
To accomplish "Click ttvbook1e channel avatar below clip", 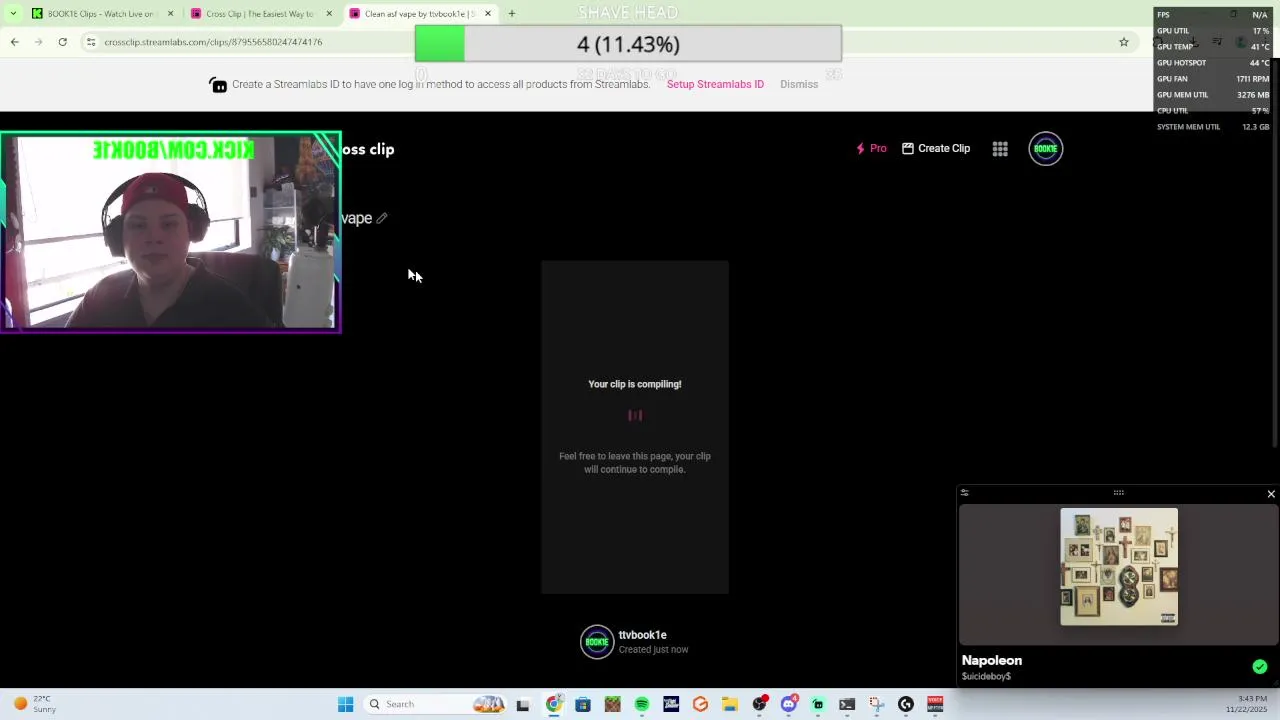I will pyautogui.click(x=597, y=642).
